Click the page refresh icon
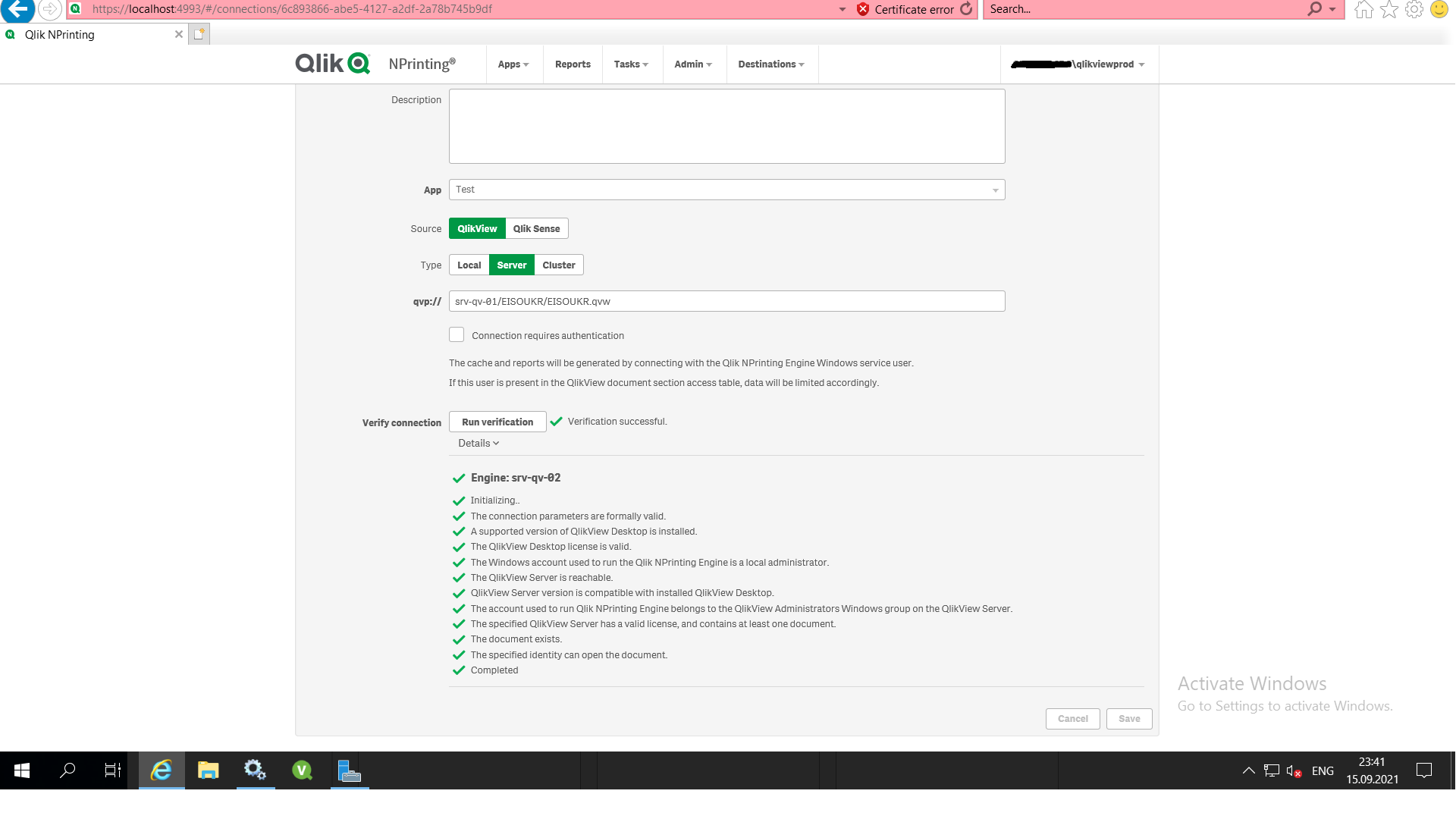1456x819 pixels. 966,9
